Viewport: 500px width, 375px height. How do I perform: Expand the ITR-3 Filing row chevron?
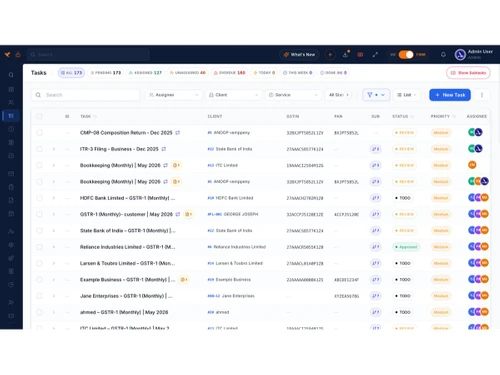(x=54, y=149)
